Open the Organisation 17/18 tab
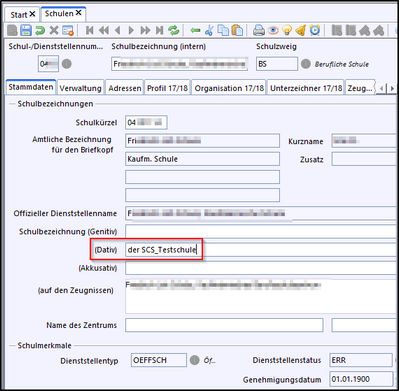This screenshot has width=399, height=391. pos(229,88)
